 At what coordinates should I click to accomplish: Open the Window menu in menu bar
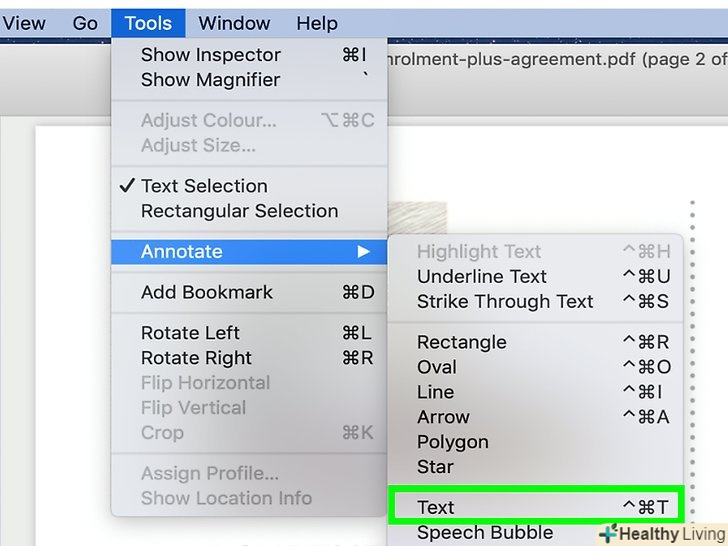tap(233, 23)
